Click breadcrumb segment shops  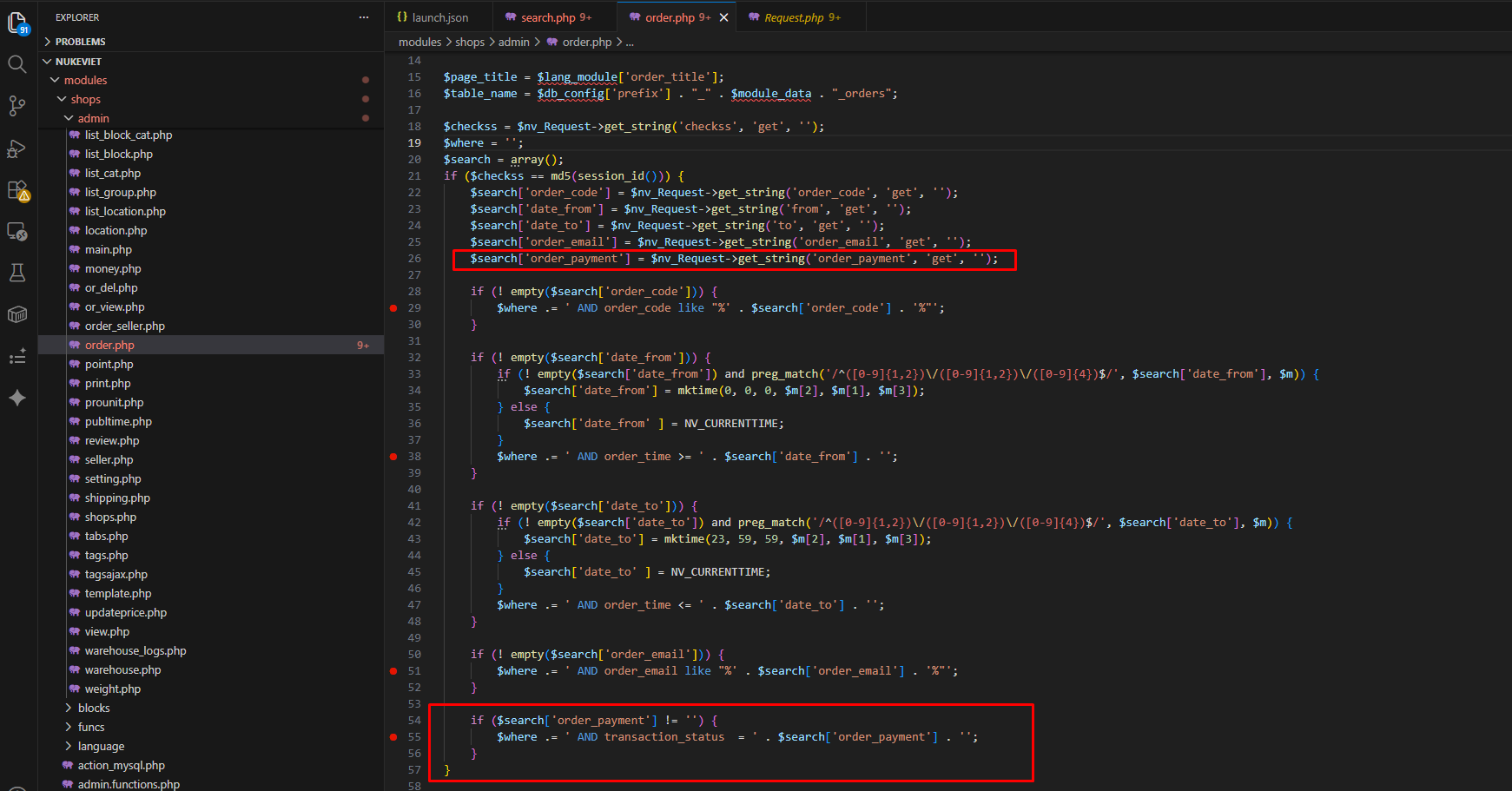[470, 42]
